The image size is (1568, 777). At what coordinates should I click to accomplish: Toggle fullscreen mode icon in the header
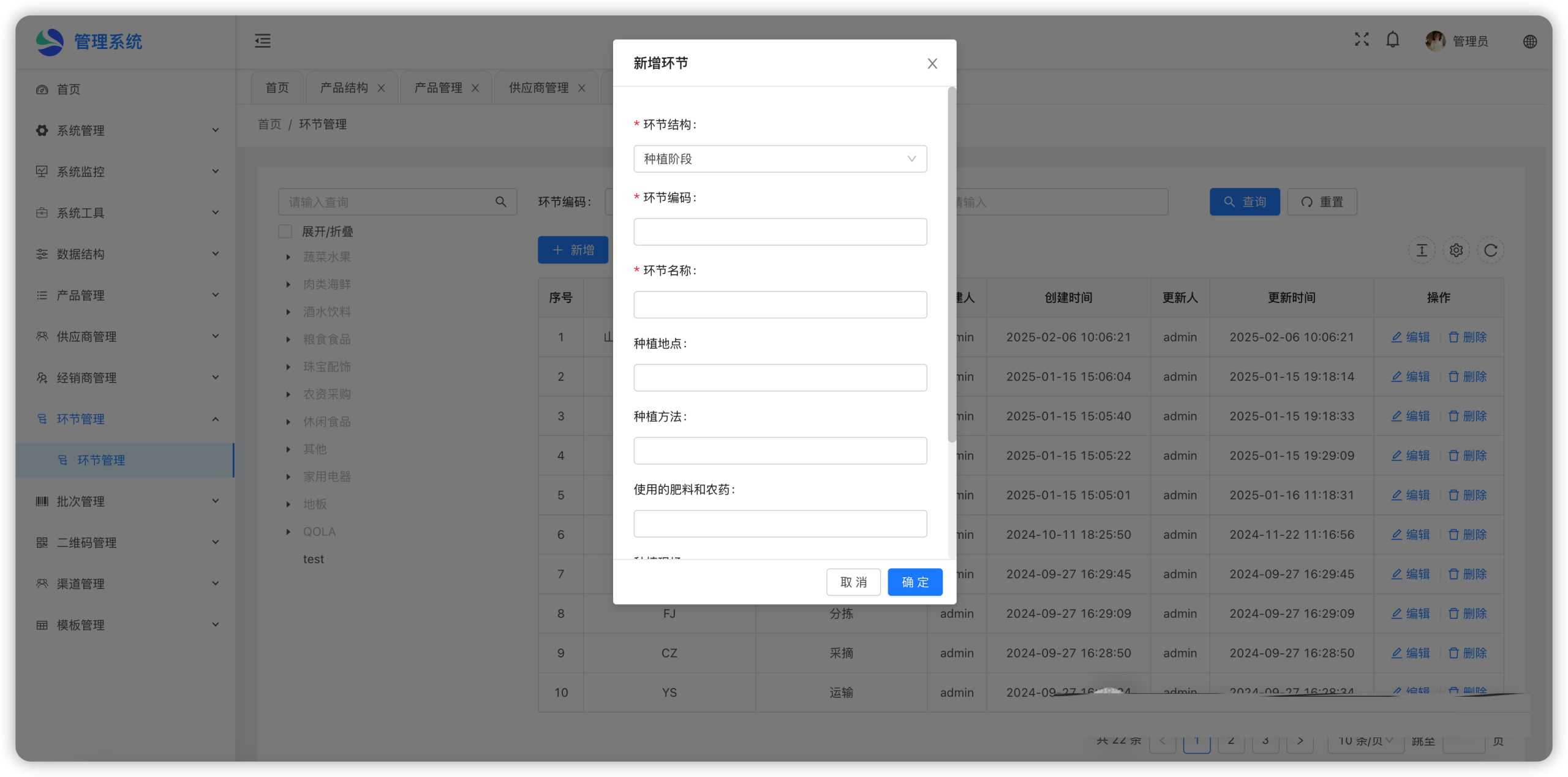[x=1362, y=40]
